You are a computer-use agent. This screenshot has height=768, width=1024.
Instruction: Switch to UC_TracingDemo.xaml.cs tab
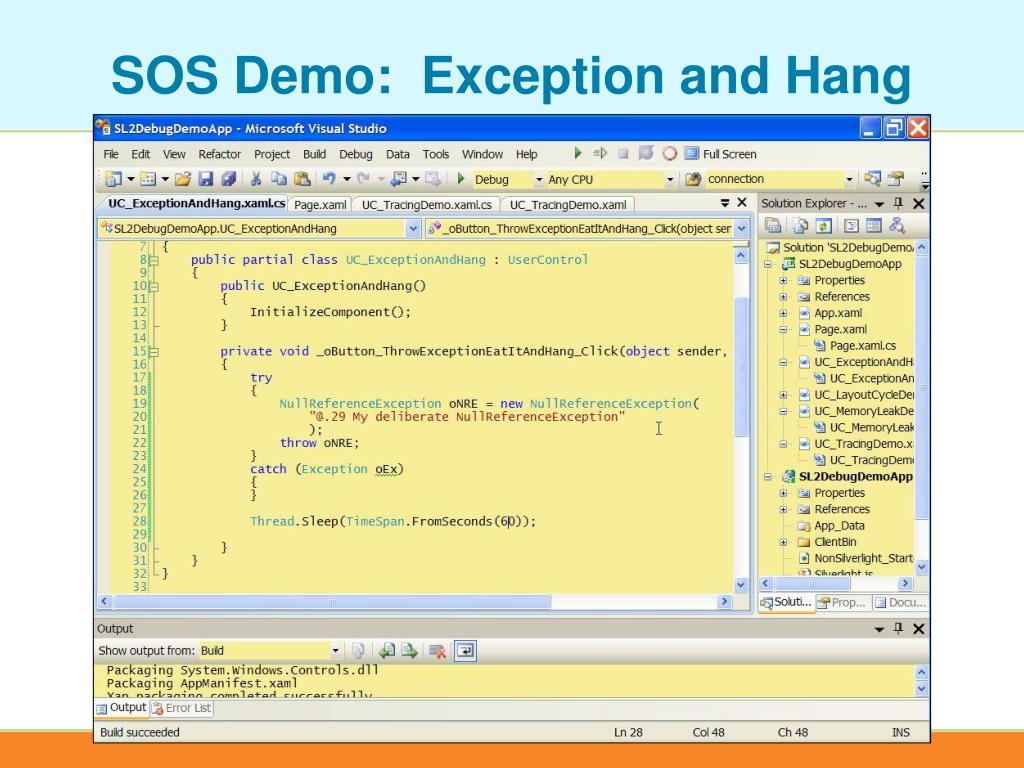coord(426,205)
